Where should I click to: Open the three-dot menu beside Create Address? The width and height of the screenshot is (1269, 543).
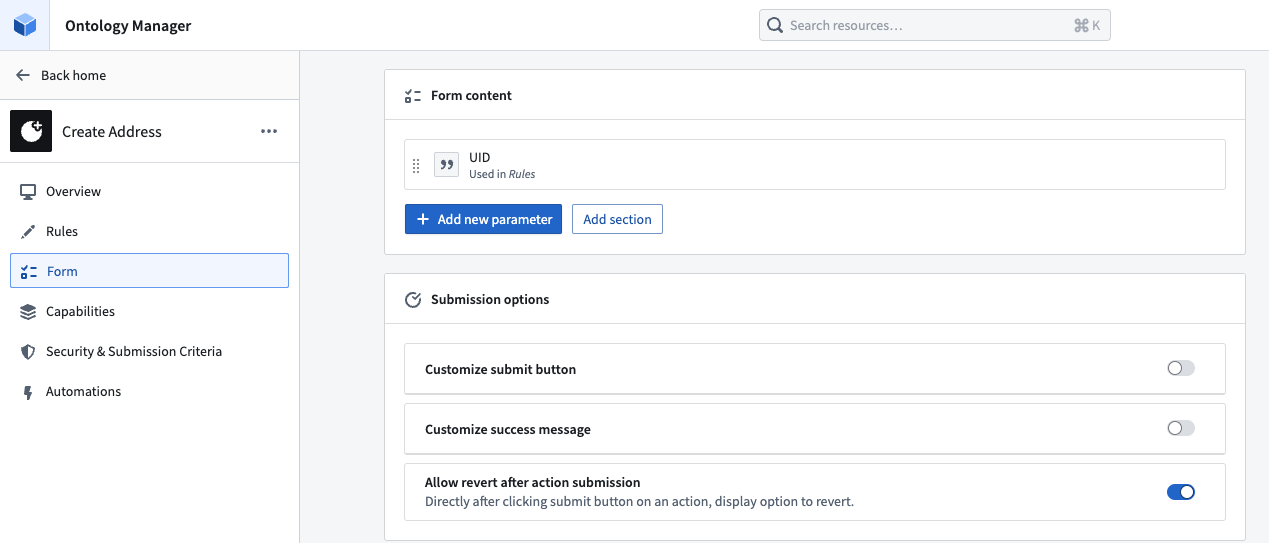click(269, 131)
